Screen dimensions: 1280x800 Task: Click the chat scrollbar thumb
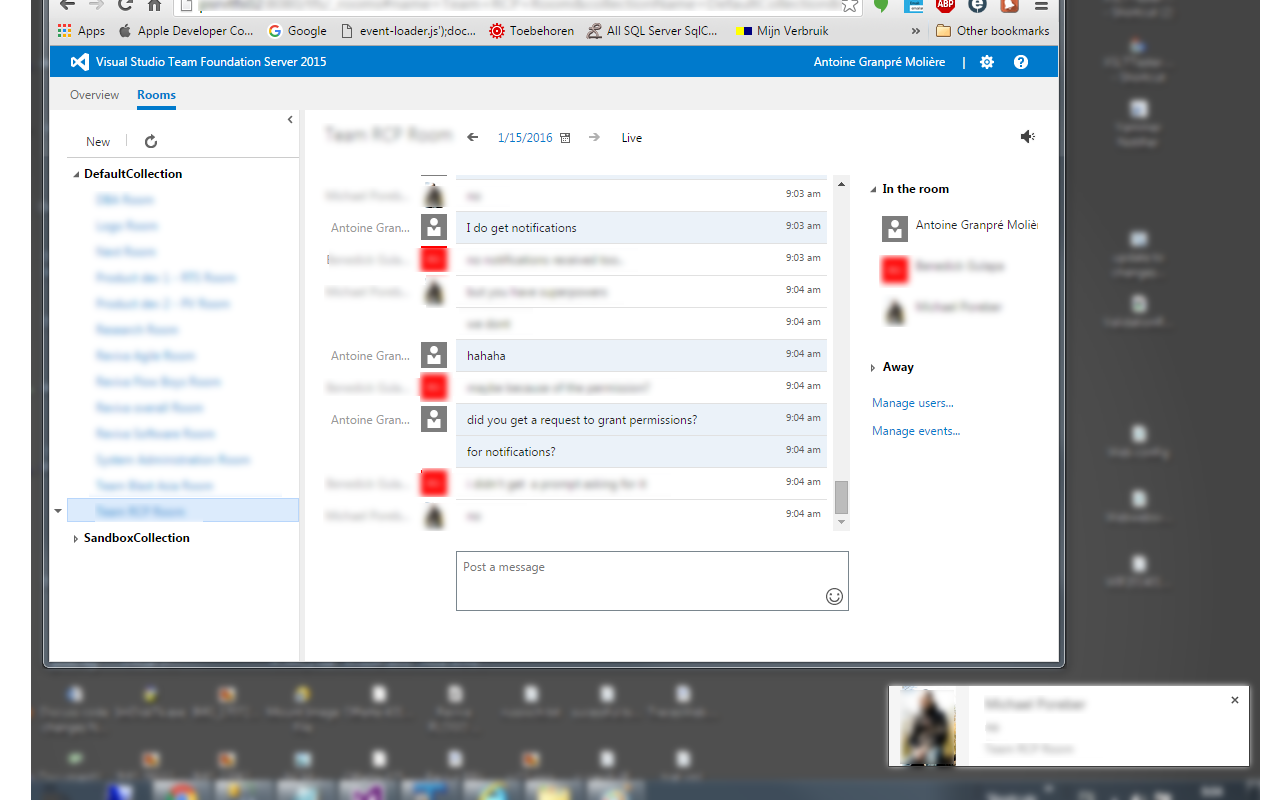[842, 497]
